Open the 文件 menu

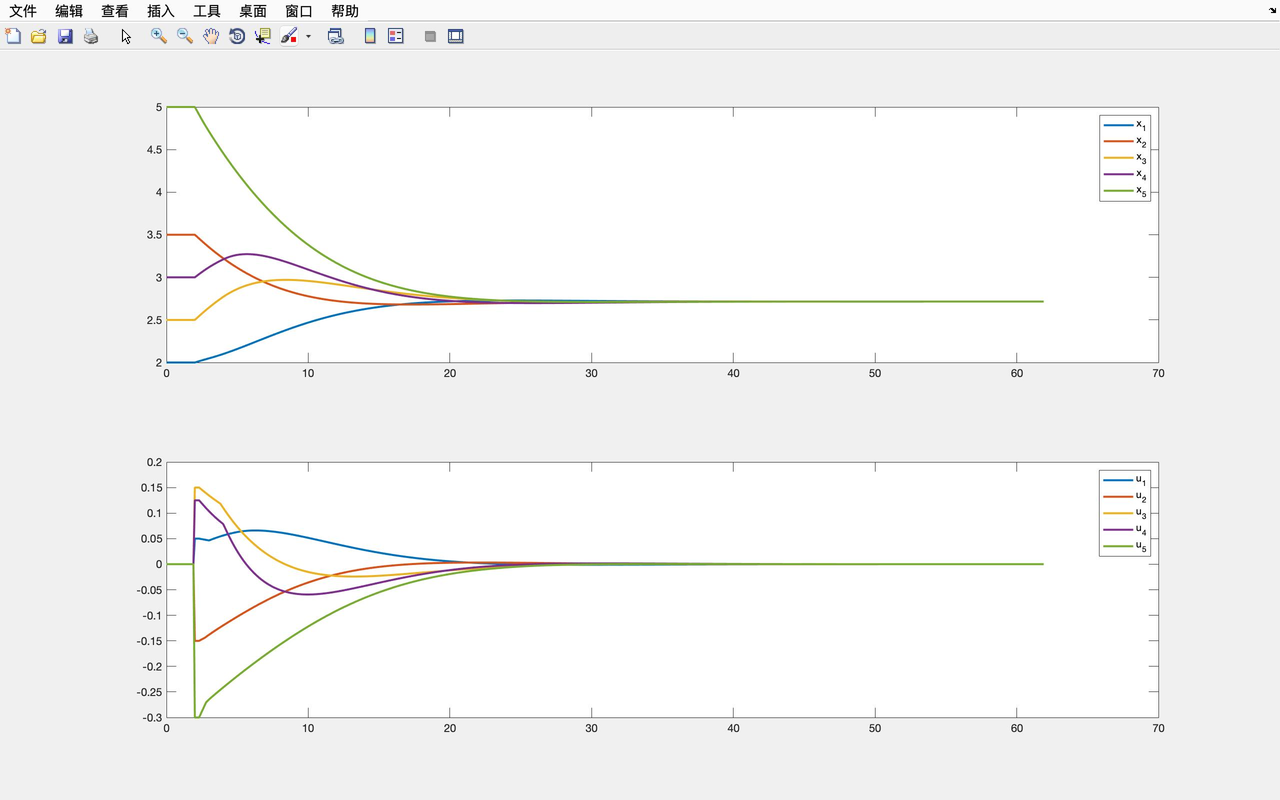[23, 11]
